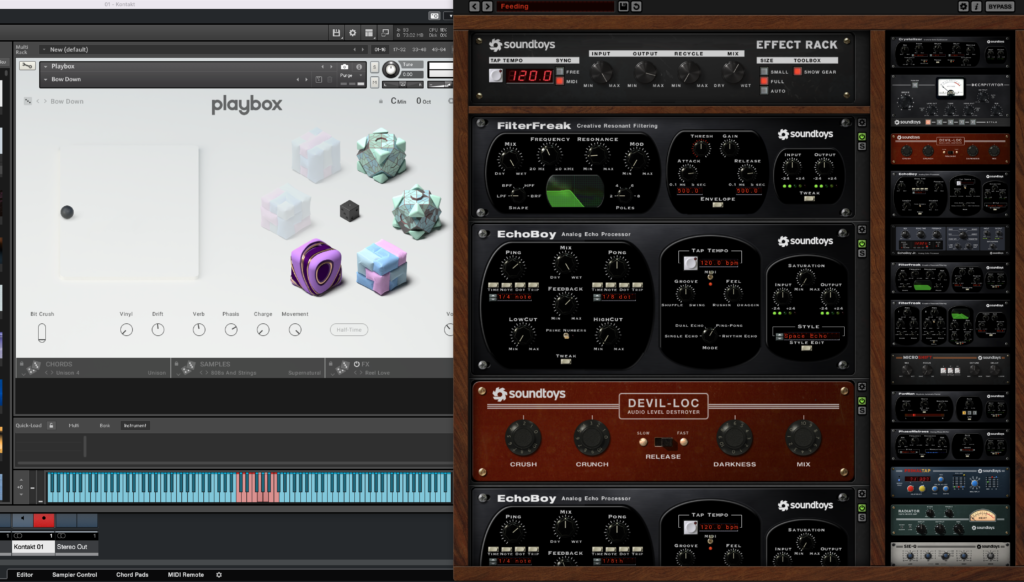This screenshot has width=1024, height=582.
Task: Click Kontakt minimize view icon
Action: point(385,33)
